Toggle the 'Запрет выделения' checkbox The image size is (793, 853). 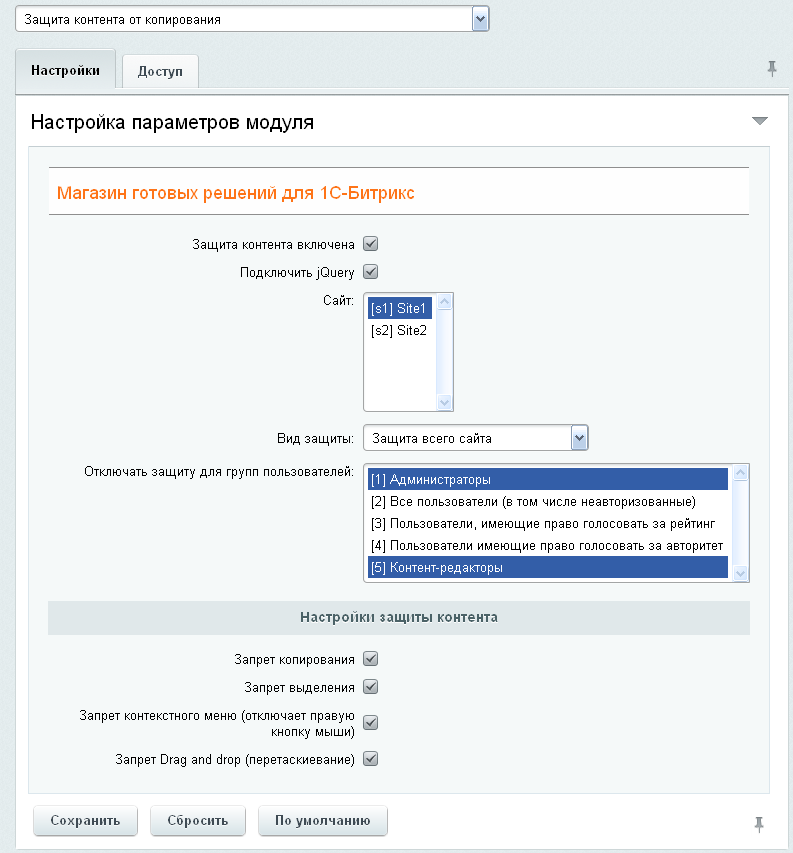point(370,686)
